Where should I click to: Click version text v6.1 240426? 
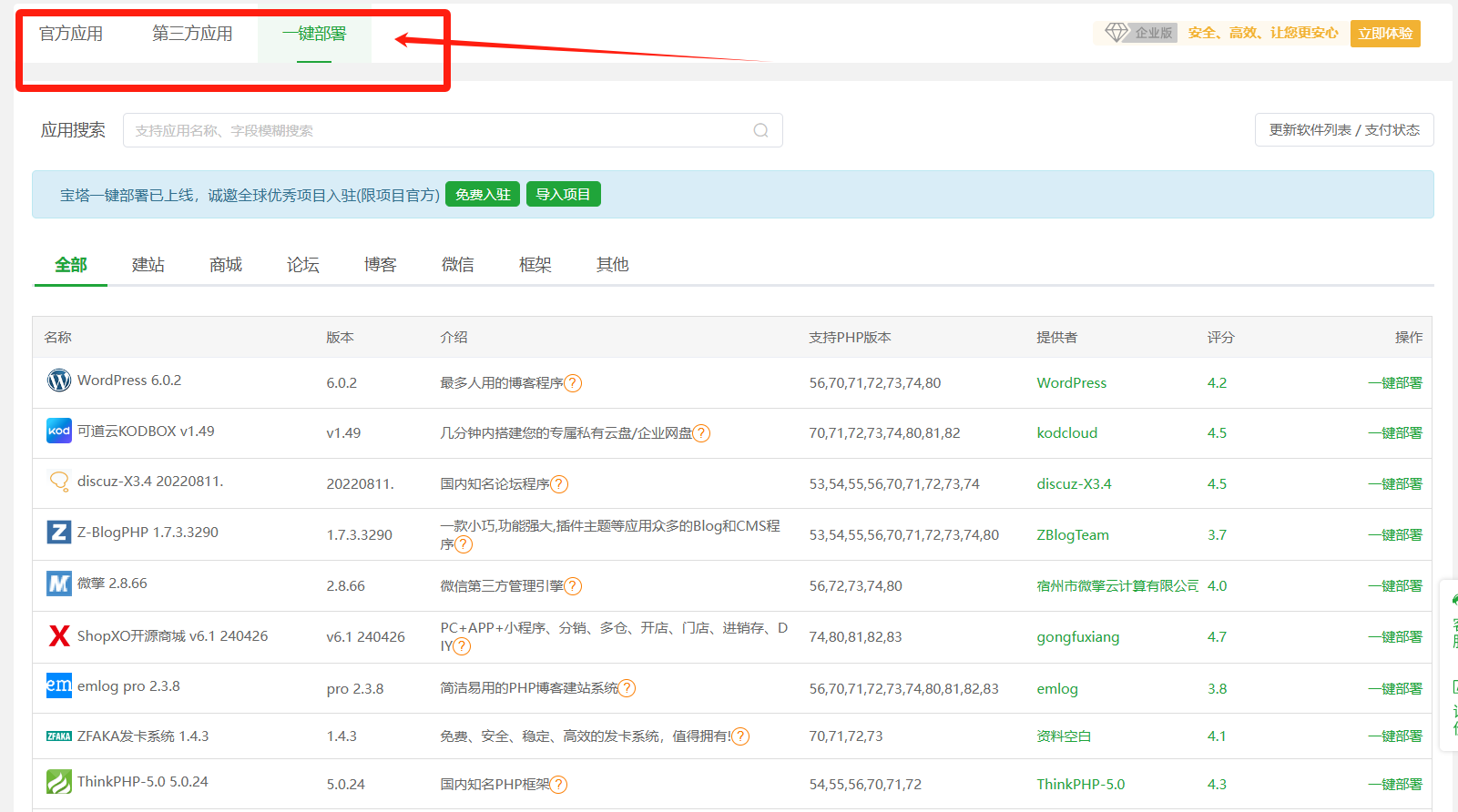click(365, 637)
